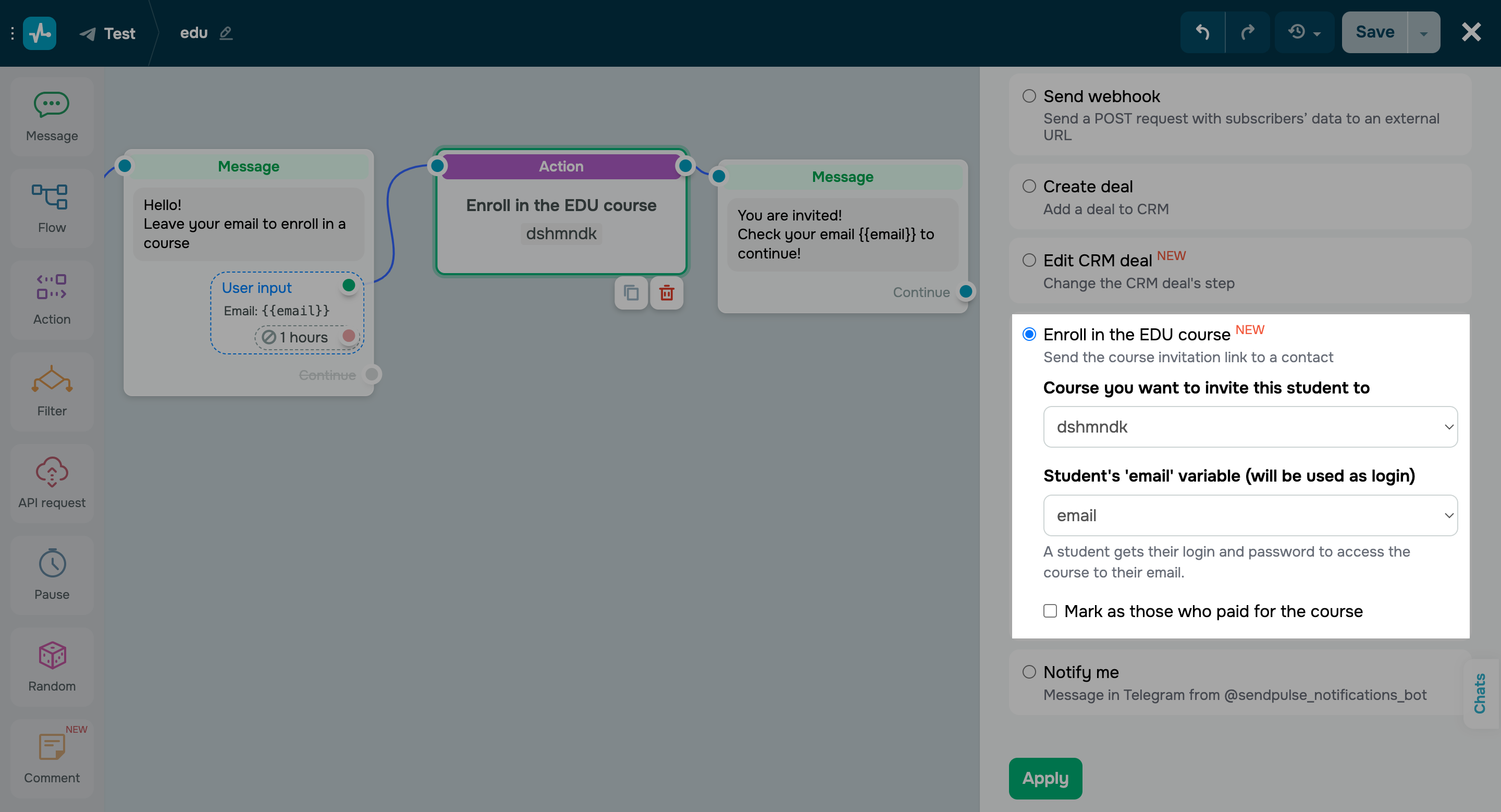
Task: Select the Enroll in the EDU course action
Action: click(1030, 334)
